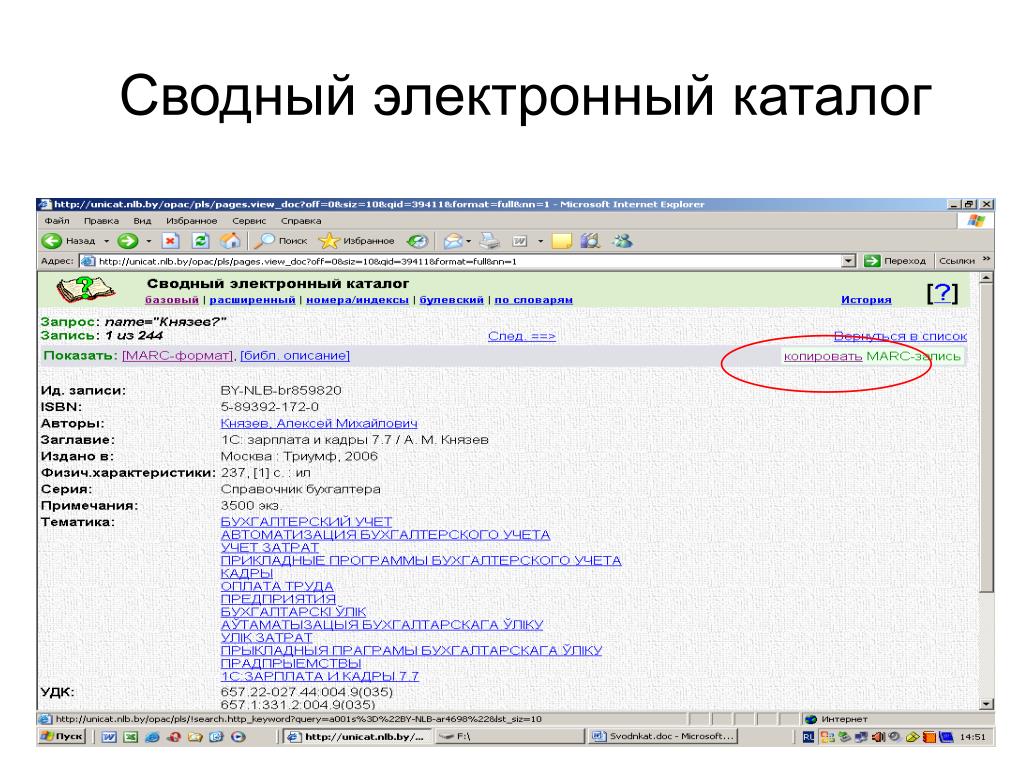Expand the Mail icon dropdown arrow
The height and width of the screenshot is (768, 1024).
(x=468, y=242)
